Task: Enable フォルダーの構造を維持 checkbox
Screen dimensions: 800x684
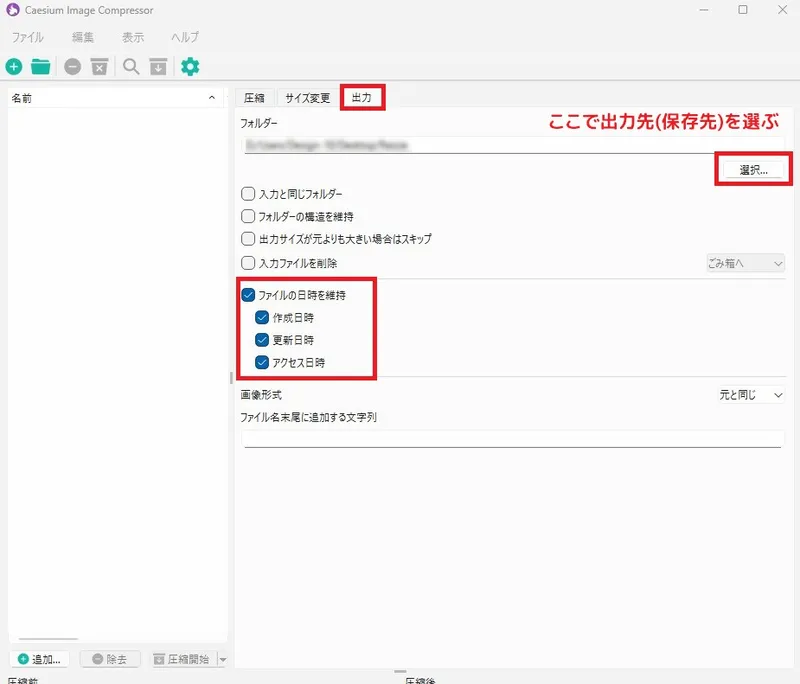Action: (x=248, y=216)
